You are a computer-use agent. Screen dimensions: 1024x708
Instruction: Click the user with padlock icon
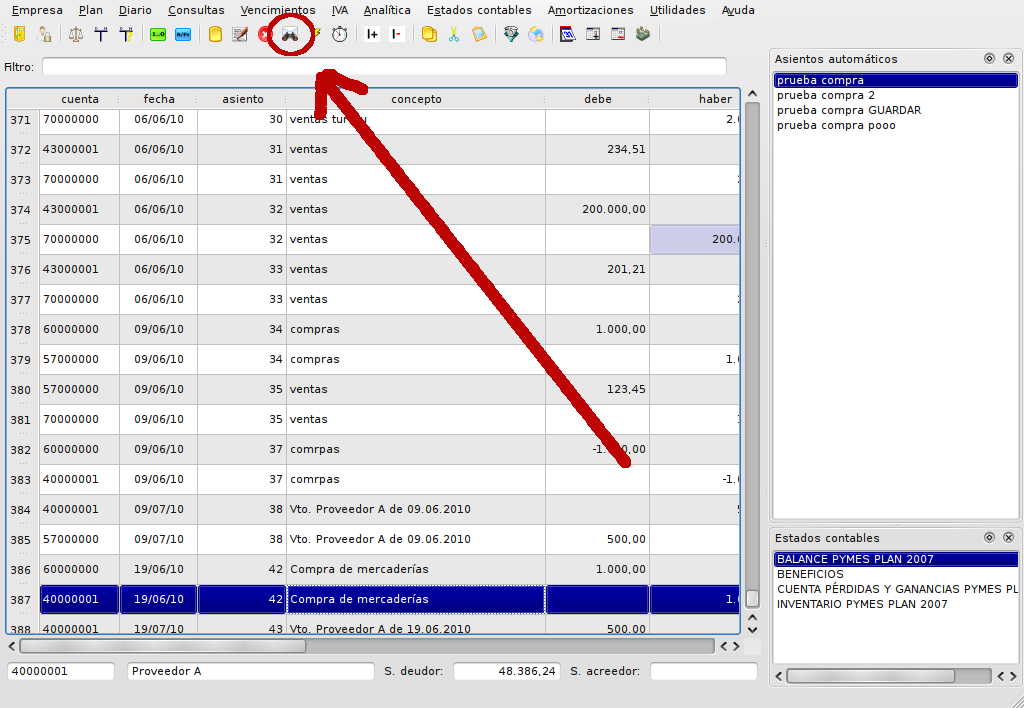[x=44, y=34]
